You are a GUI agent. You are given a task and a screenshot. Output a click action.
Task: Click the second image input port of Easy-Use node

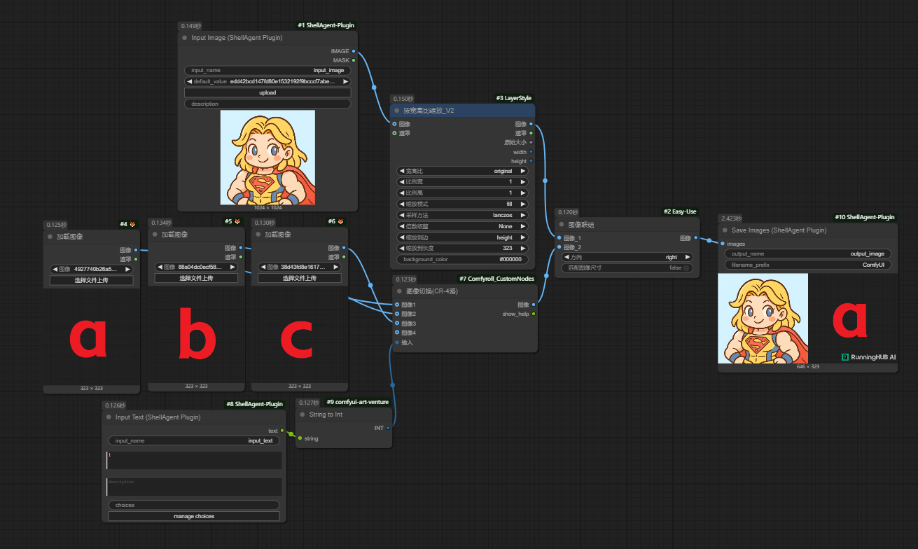(x=559, y=248)
